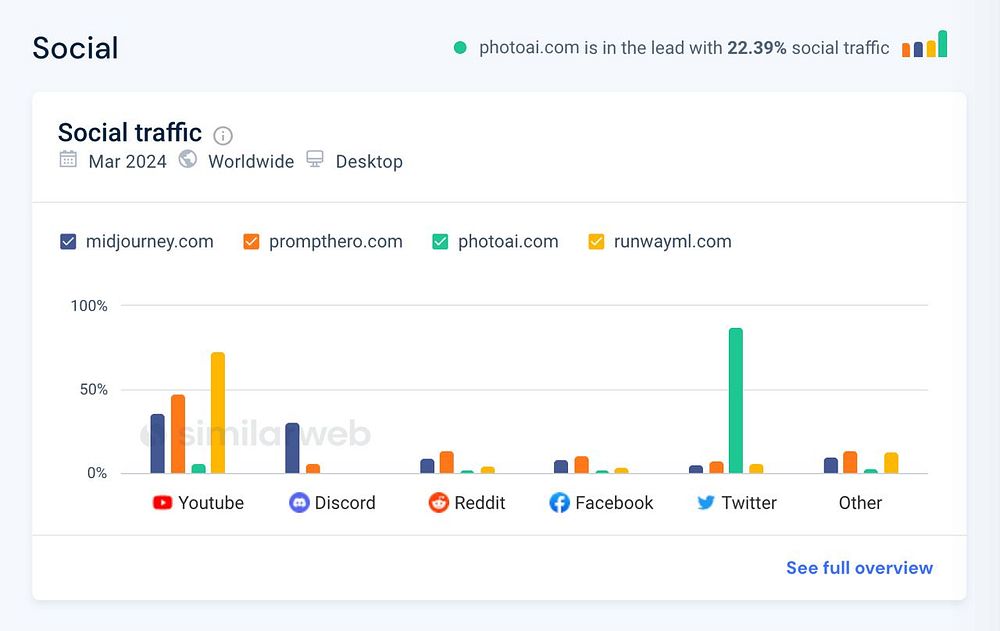The height and width of the screenshot is (631, 1000).
Task: Click the tall green Twitter bar for photoai.com
Action: (736, 400)
